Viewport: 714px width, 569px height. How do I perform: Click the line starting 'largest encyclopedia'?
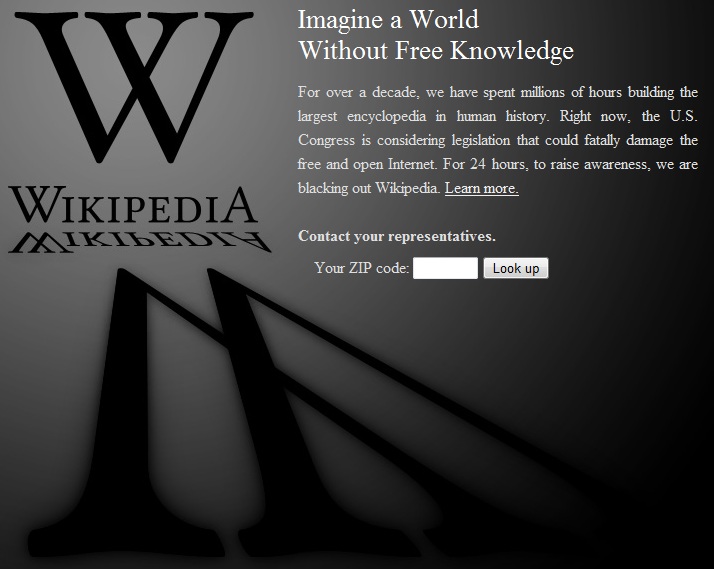point(498,116)
